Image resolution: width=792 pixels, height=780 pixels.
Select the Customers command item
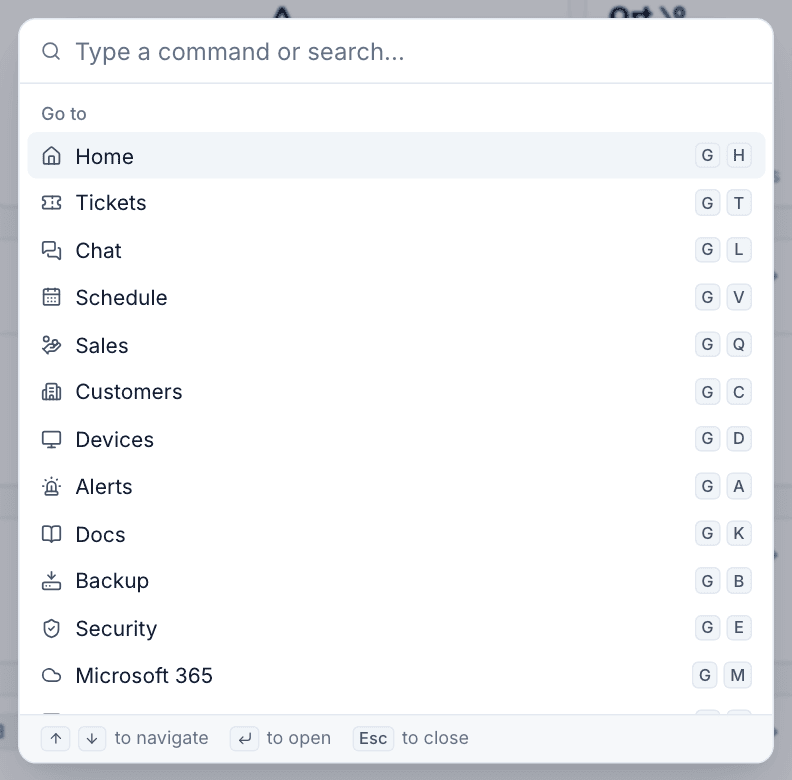point(396,392)
